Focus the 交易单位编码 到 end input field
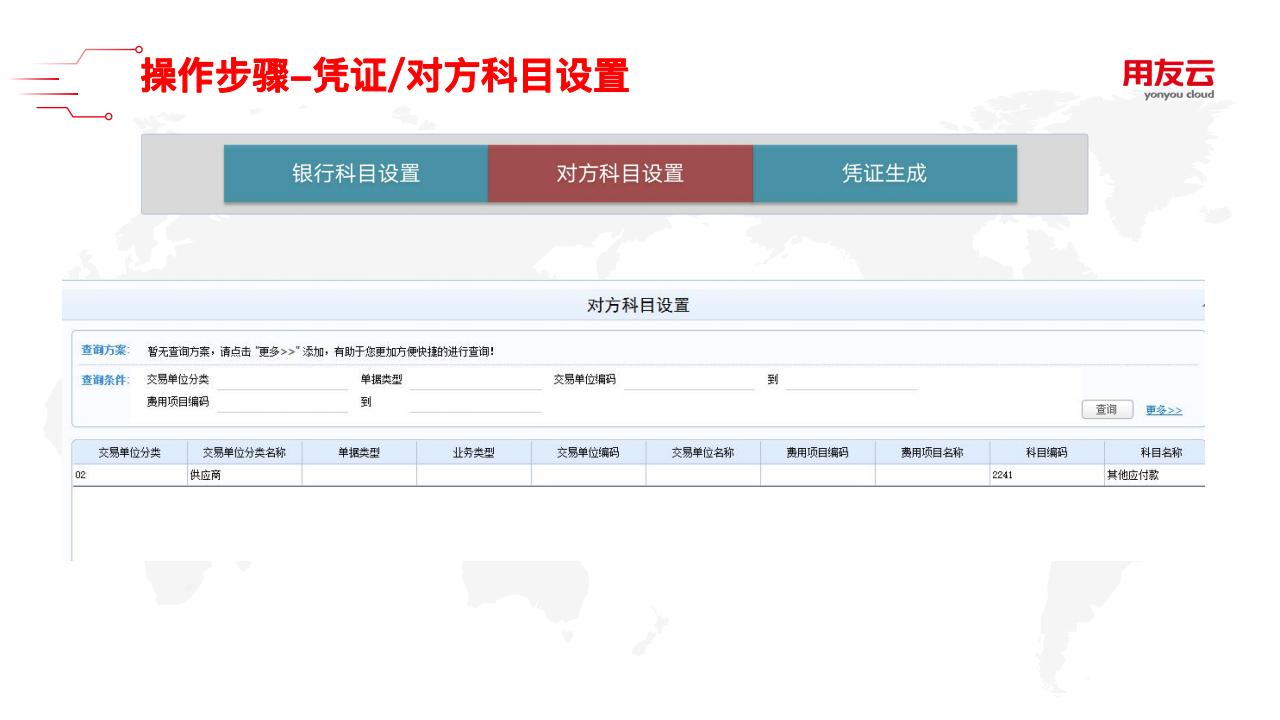The image size is (1280, 720). (x=851, y=381)
